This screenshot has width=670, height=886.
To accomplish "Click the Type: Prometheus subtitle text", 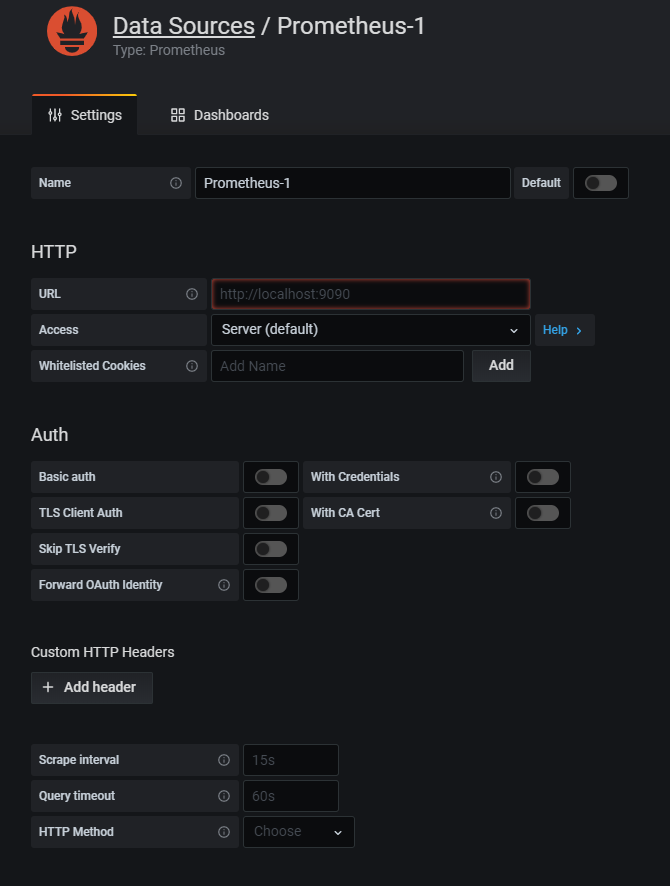I will coord(169,50).
